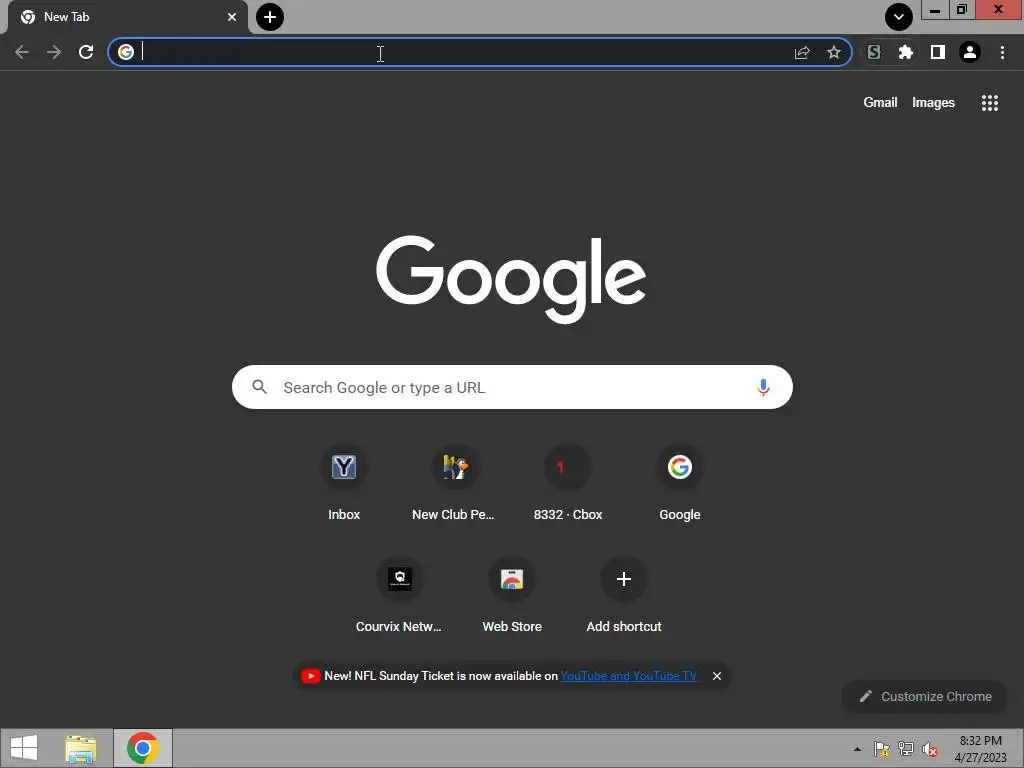Dismiss the NFL Sunday Ticket promo
Viewport: 1024px width, 768px height.
click(x=716, y=676)
